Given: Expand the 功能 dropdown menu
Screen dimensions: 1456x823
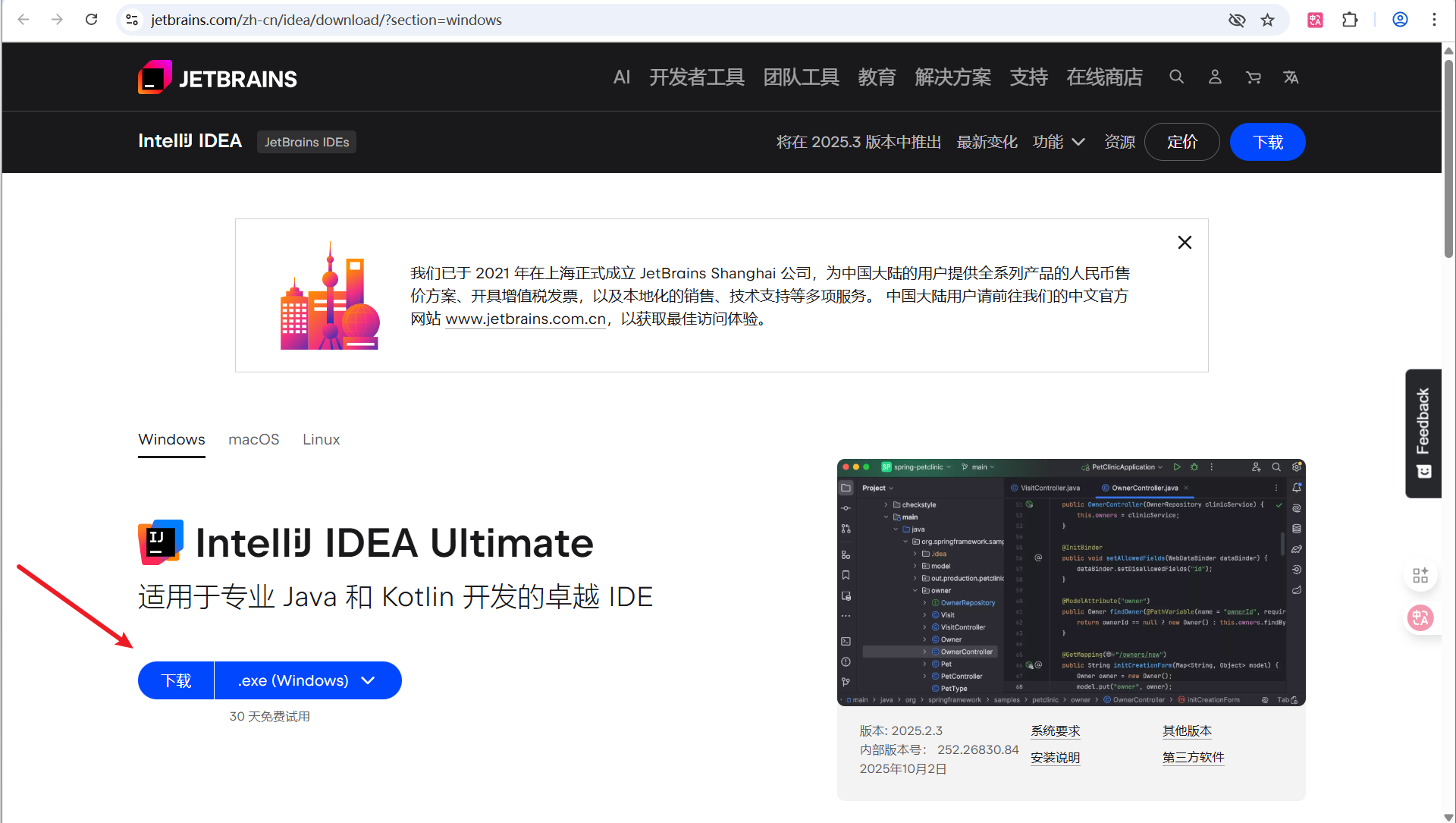Looking at the screenshot, I should coord(1059,142).
